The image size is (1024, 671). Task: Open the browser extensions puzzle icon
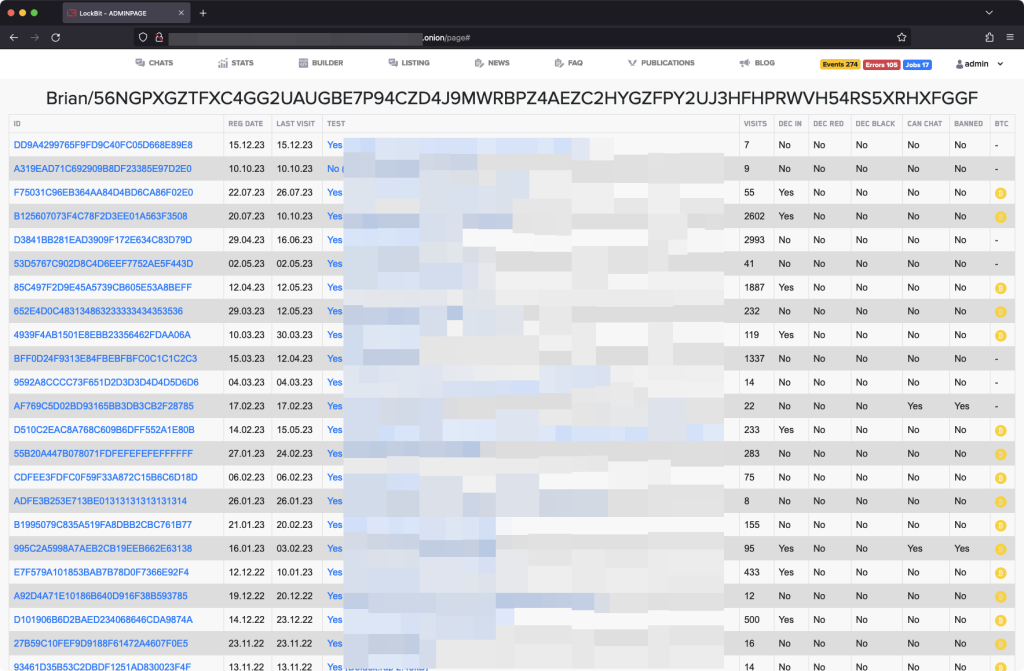coord(989,37)
